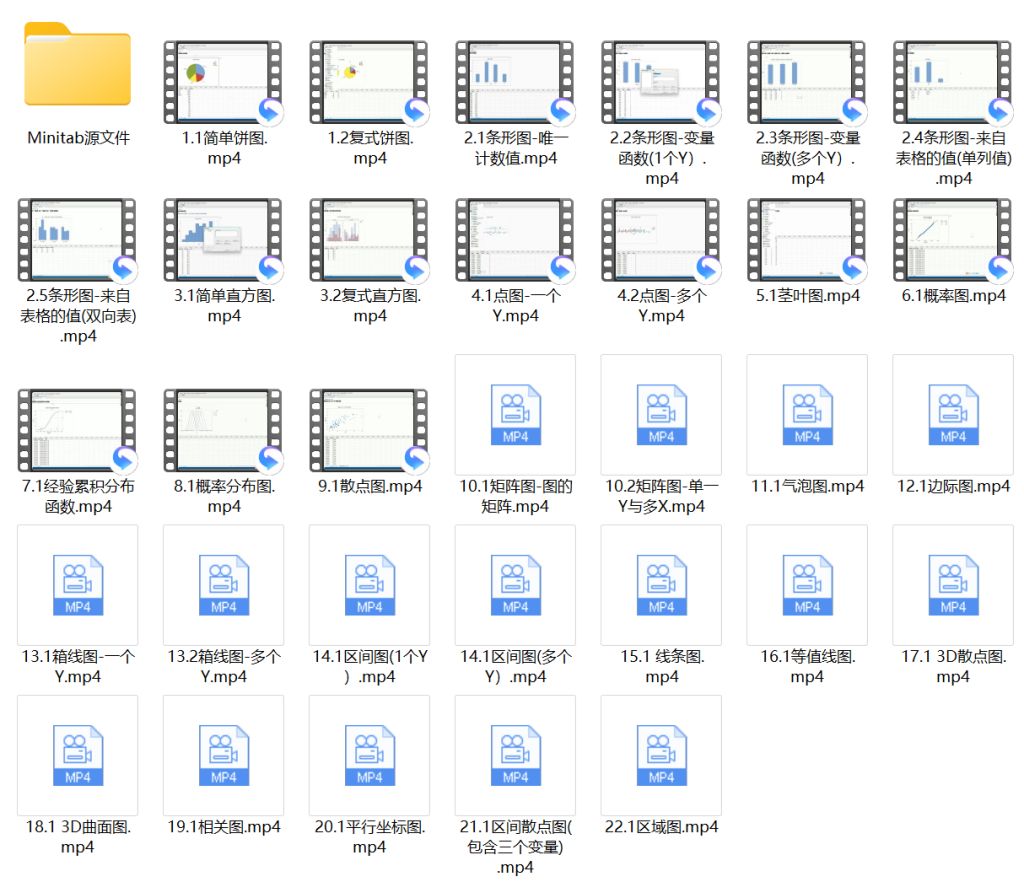Select the 18.1 3D曲面图.mp4 file icon
The height and width of the screenshot is (882, 1024).
(78, 755)
